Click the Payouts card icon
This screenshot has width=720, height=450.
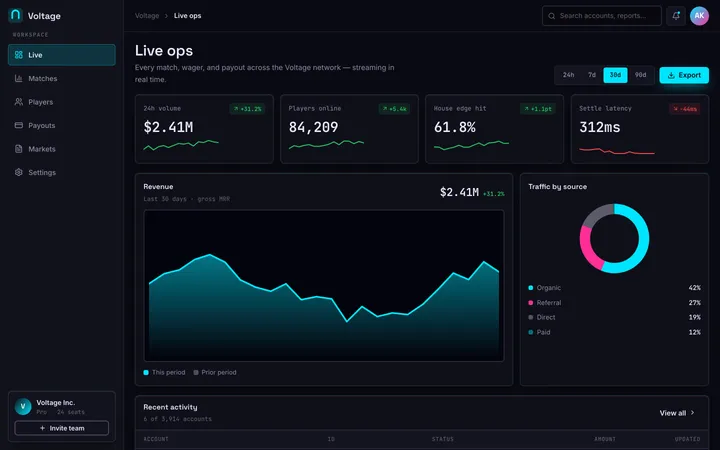18,125
